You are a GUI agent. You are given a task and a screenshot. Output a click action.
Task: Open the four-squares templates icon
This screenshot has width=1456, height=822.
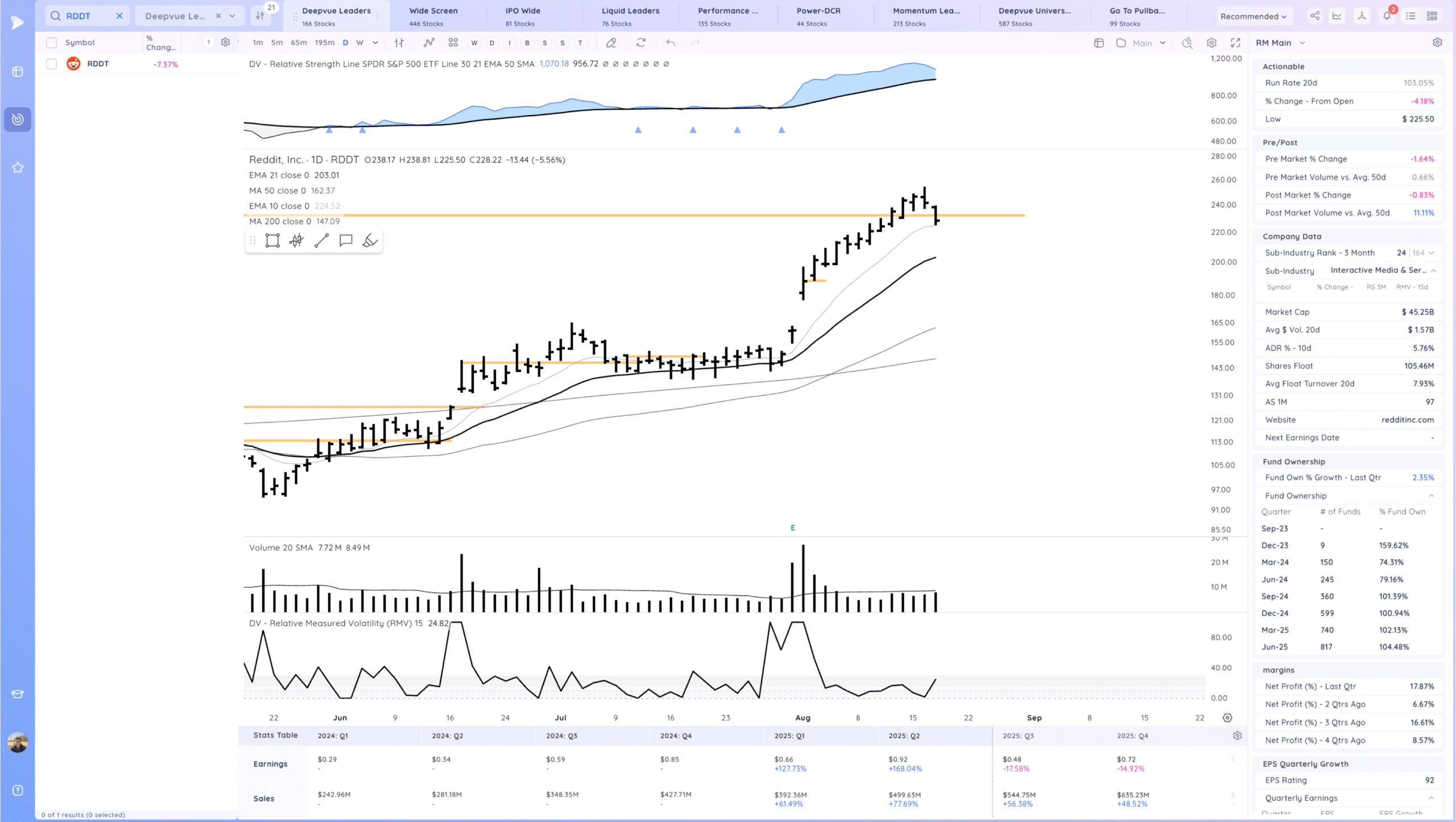click(x=453, y=43)
